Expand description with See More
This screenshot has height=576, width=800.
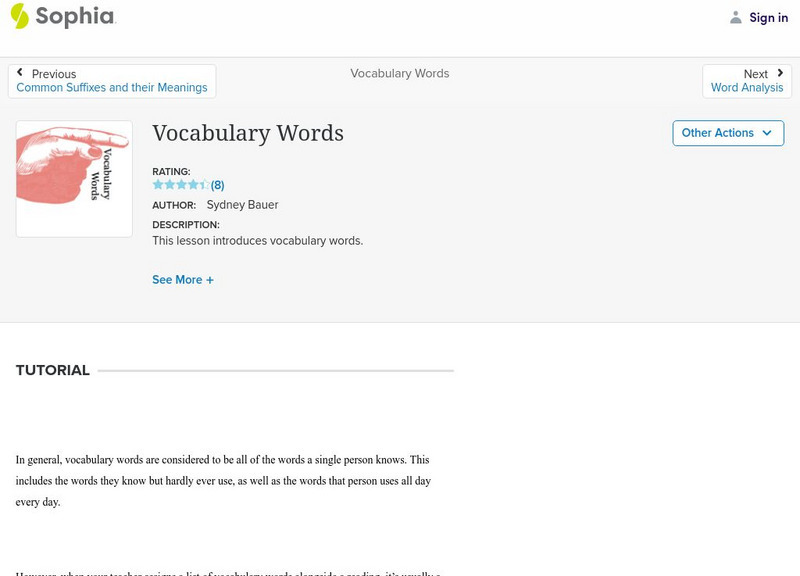pyautogui.click(x=177, y=280)
